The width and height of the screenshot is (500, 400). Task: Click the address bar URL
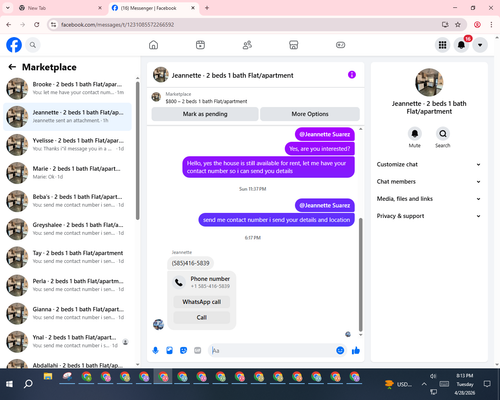click(117, 25)
